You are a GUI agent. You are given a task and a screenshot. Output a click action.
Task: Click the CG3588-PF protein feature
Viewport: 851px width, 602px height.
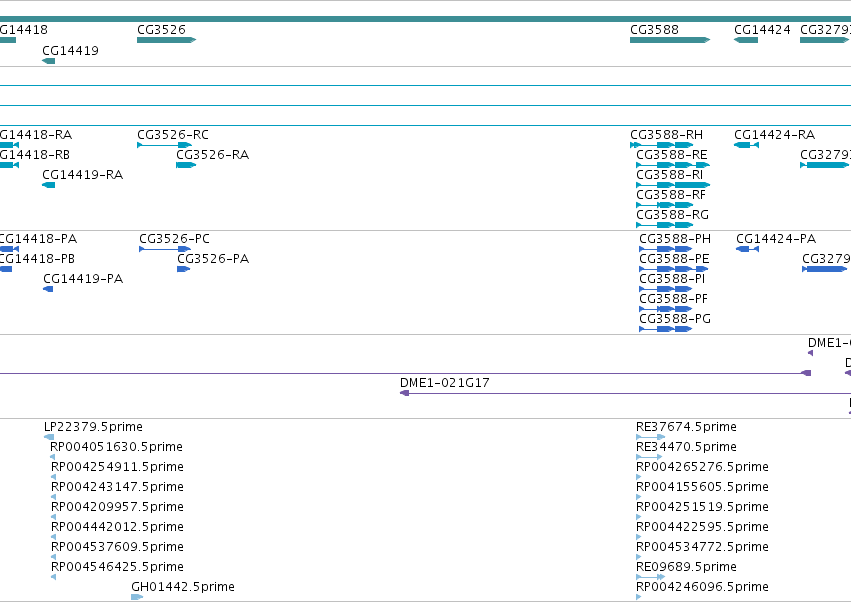(x=665, y=309)
